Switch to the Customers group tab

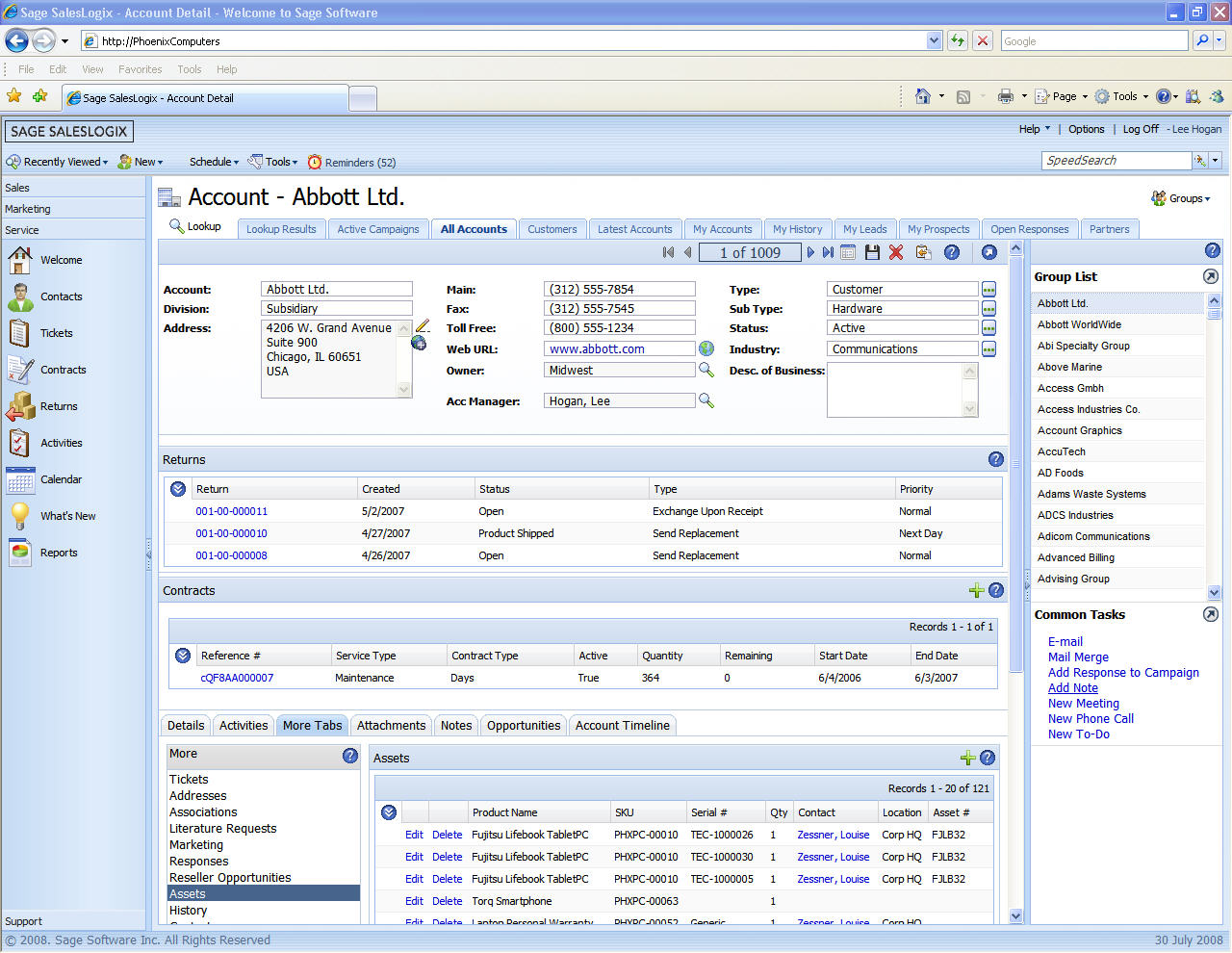552,229
